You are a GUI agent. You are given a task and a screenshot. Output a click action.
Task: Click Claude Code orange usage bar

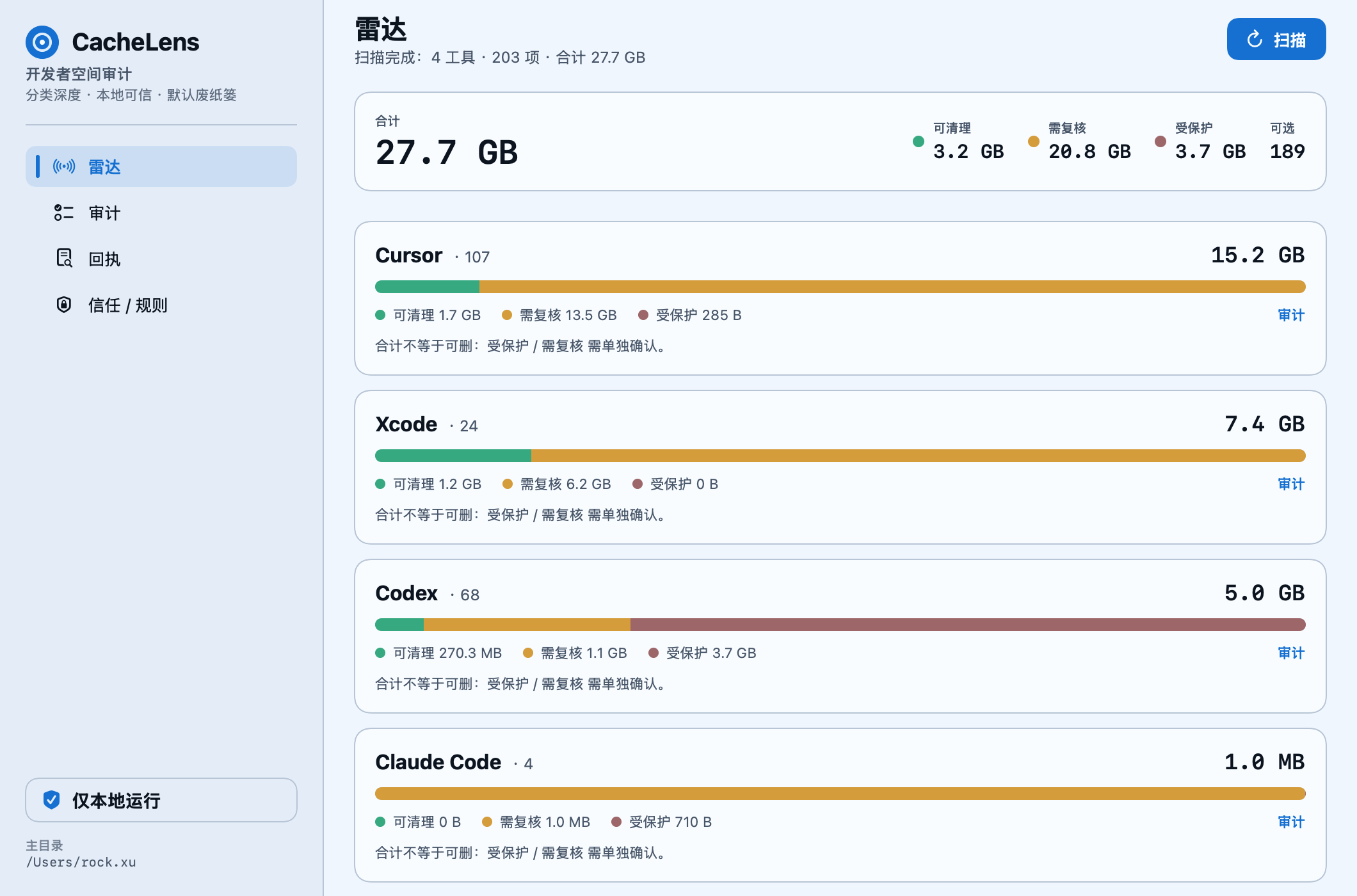coord(840,794)
